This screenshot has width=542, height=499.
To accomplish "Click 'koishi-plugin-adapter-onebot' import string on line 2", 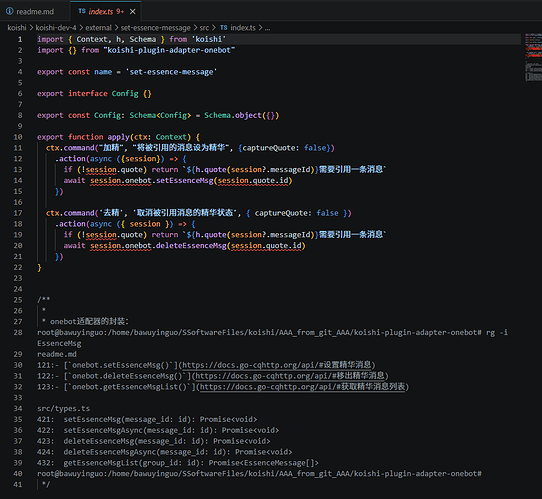I will [169, 50].
